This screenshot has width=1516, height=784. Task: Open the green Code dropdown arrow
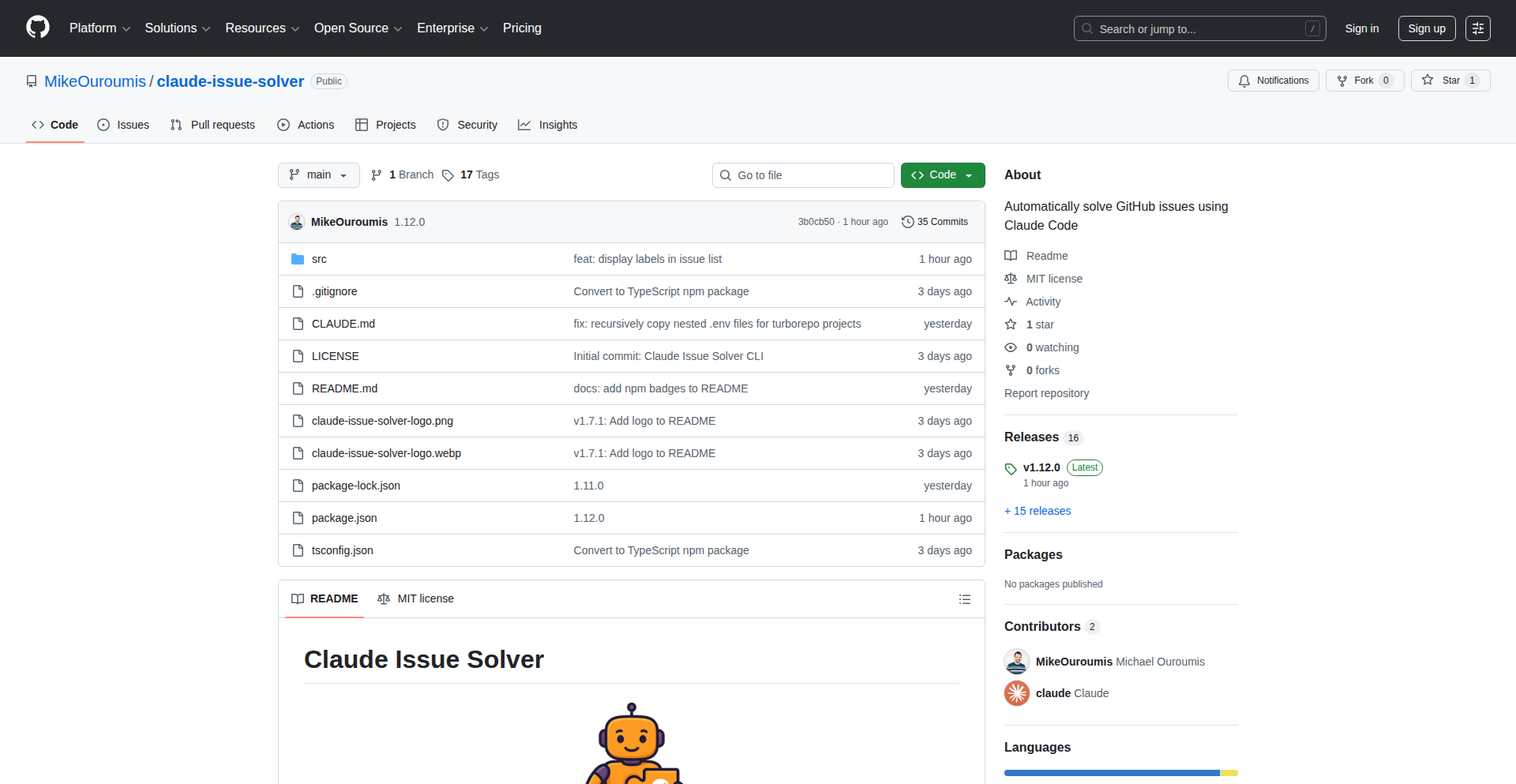(x=968, y=174)
